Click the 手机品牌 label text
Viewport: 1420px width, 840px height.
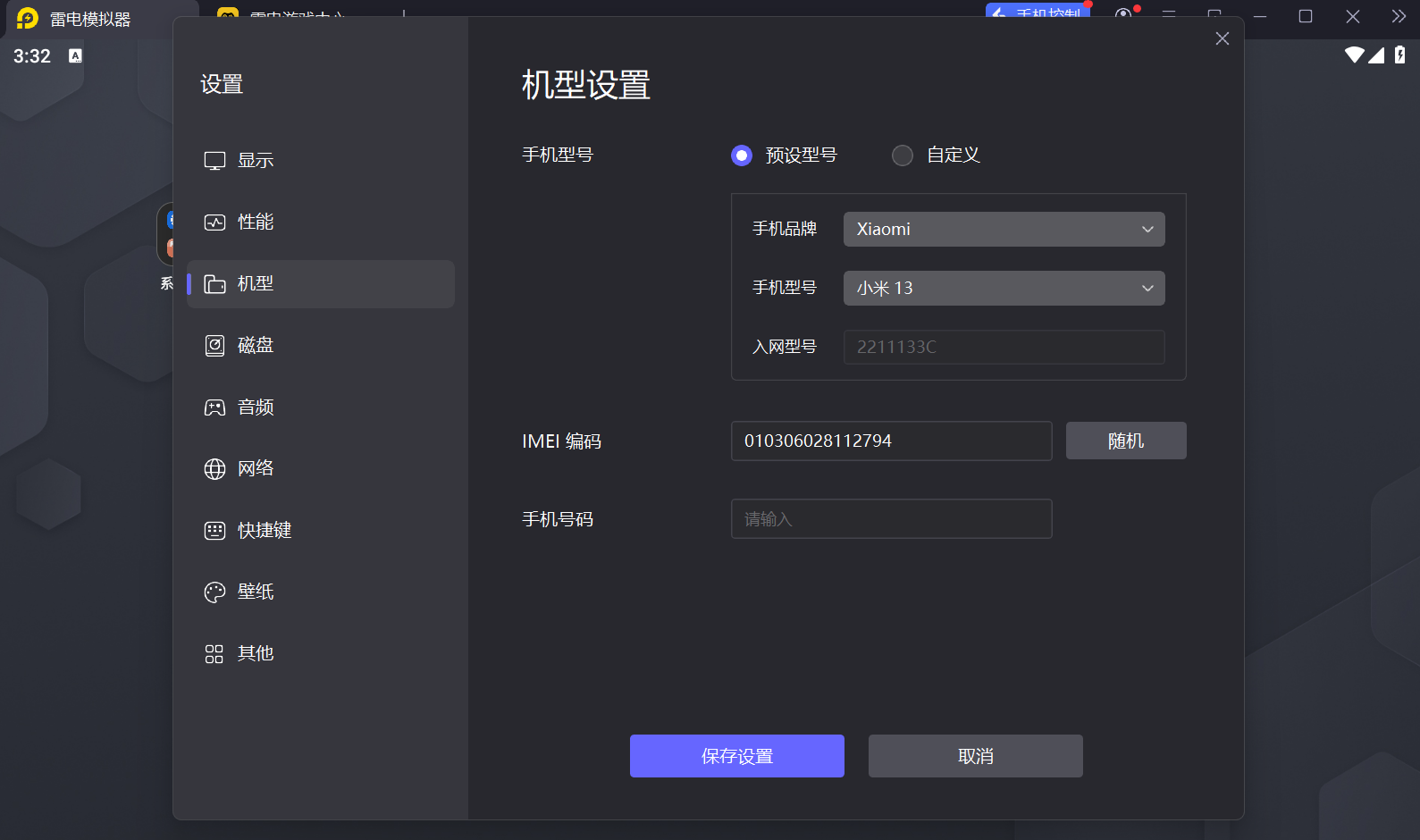pos(785,229)
